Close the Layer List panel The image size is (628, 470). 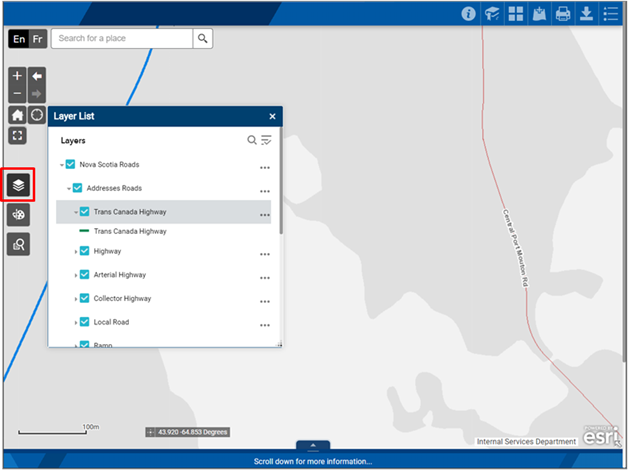coord(272,116)
